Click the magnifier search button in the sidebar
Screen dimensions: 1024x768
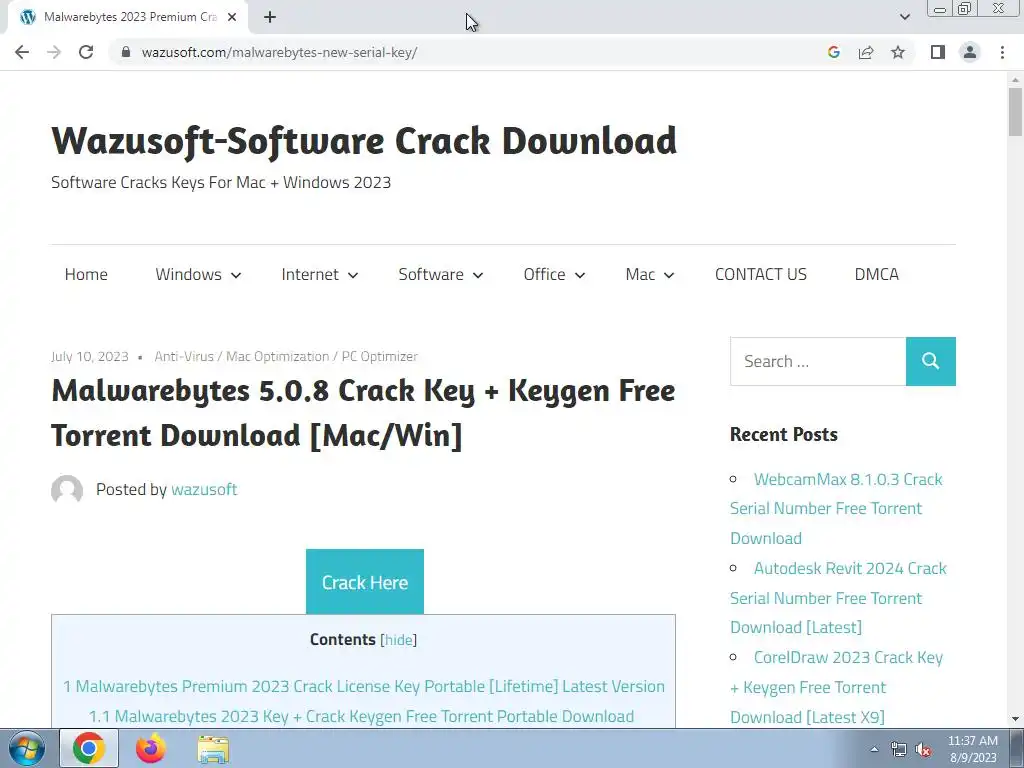[931, 361]
